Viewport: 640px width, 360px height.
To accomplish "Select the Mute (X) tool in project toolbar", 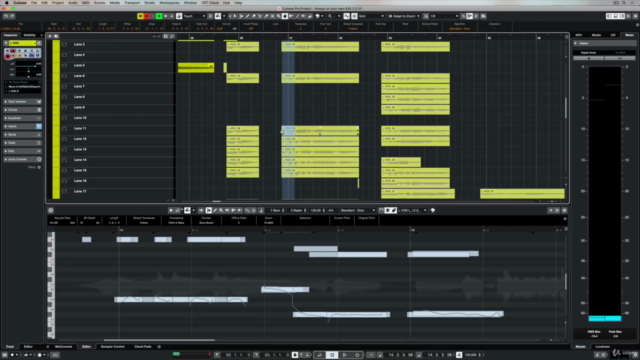I will 273,16.
